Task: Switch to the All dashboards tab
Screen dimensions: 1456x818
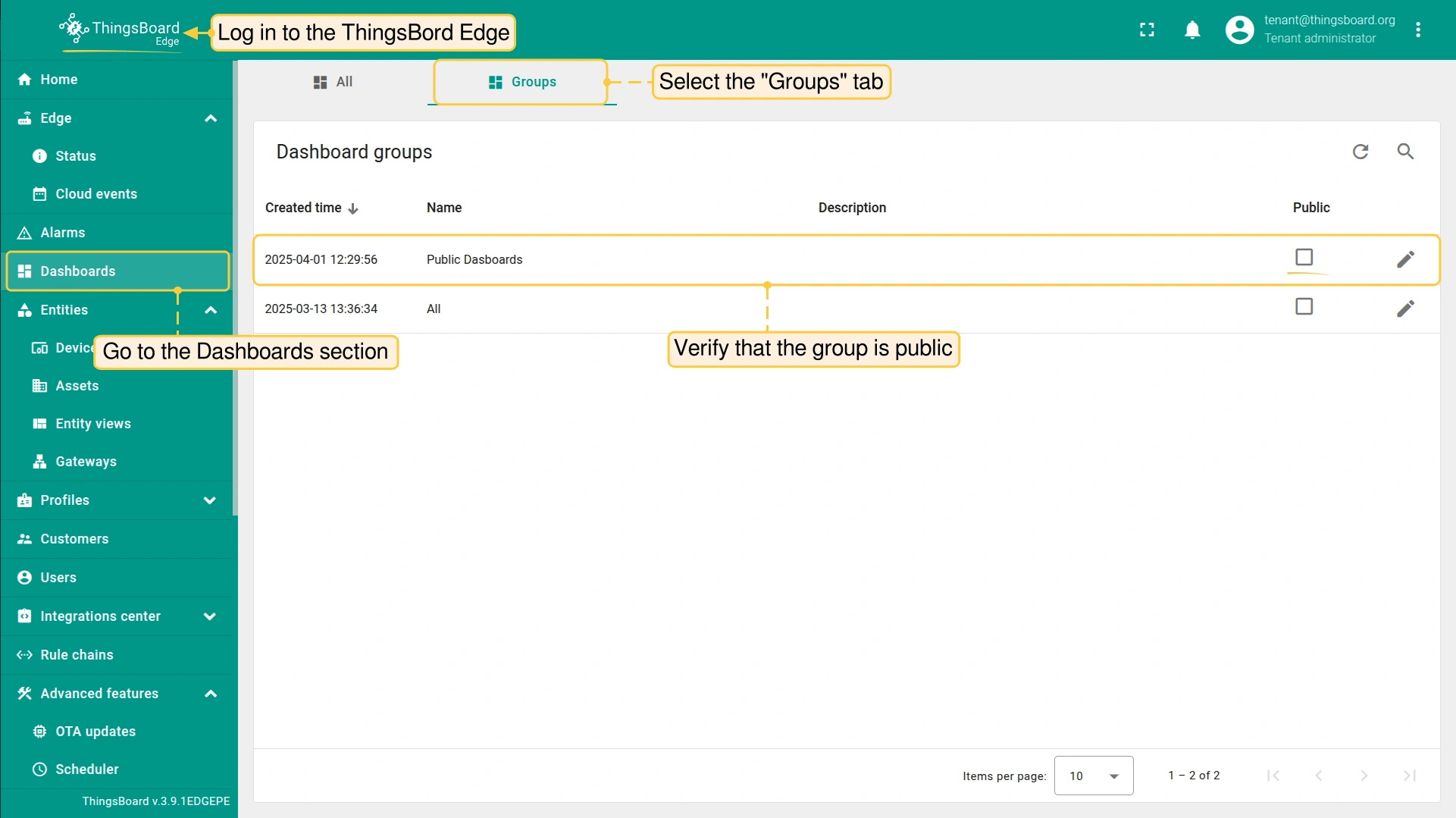Action: [x=333, y=82]
